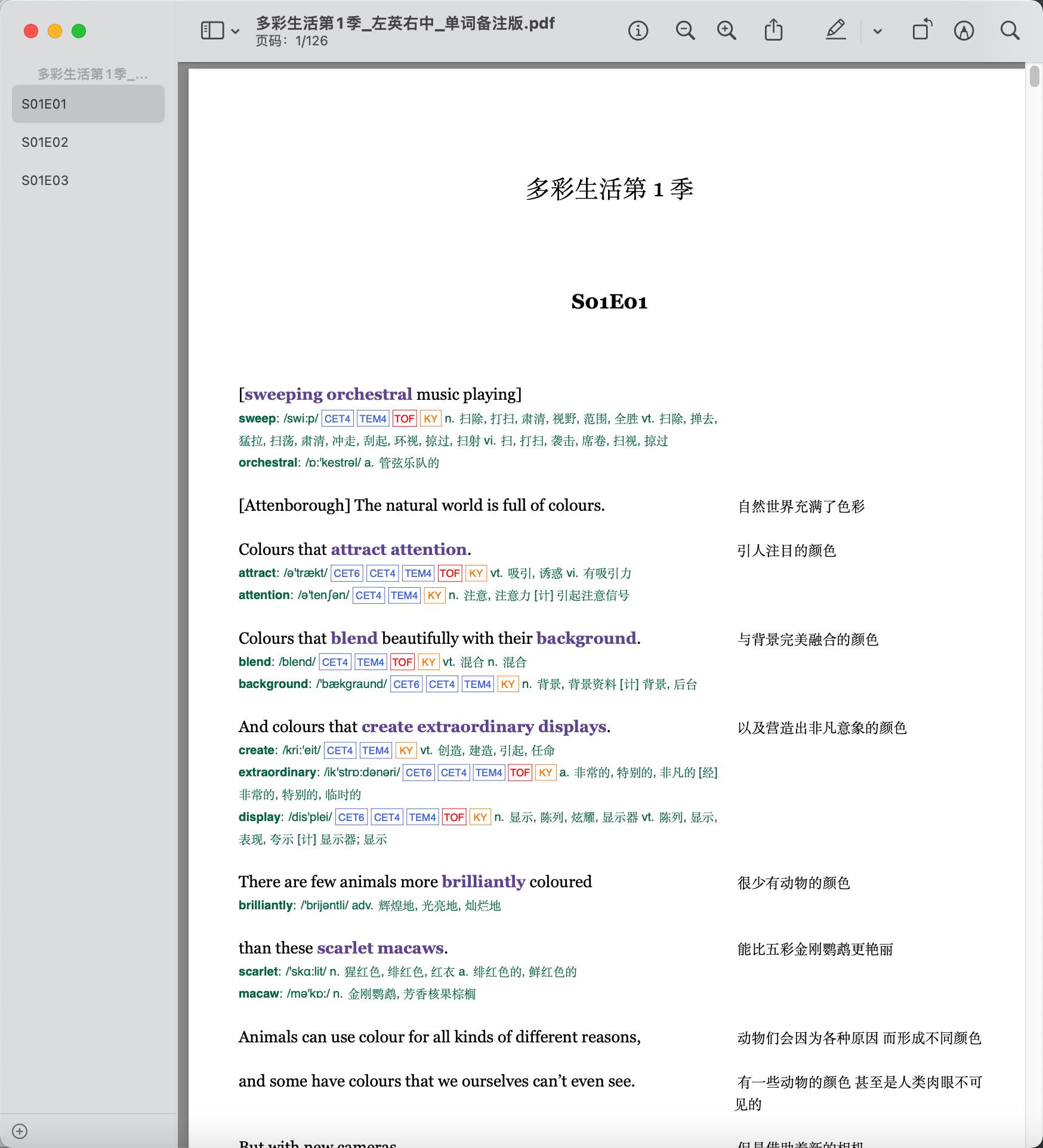
Task: Click the title 多彩生活第 1 季
Action: click(609, 189)
